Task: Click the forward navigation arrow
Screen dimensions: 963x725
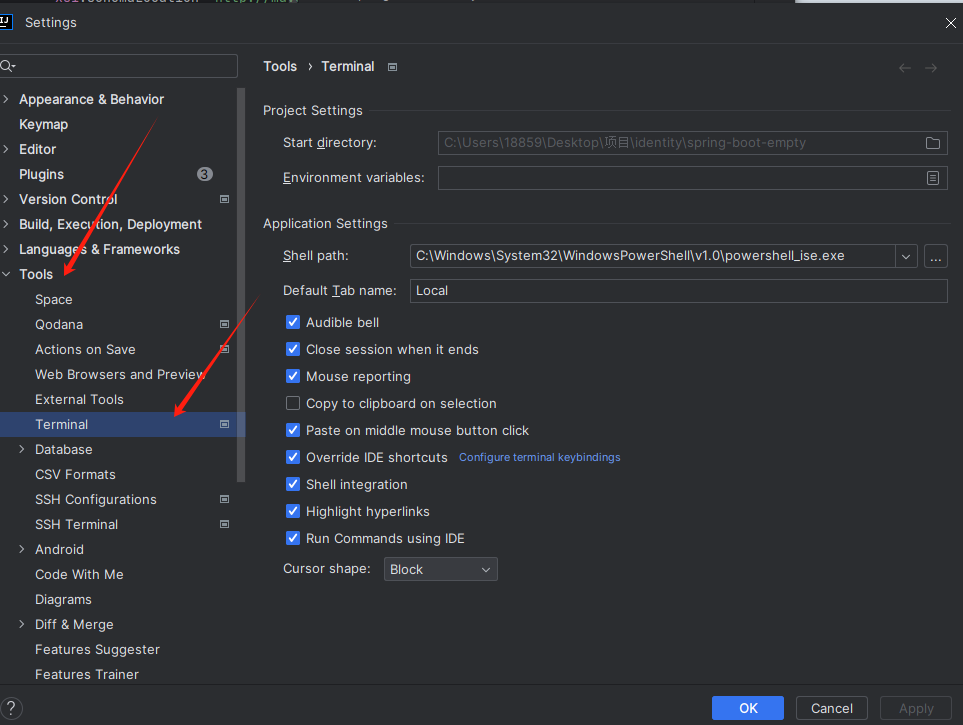Action: tap(931, 68)
